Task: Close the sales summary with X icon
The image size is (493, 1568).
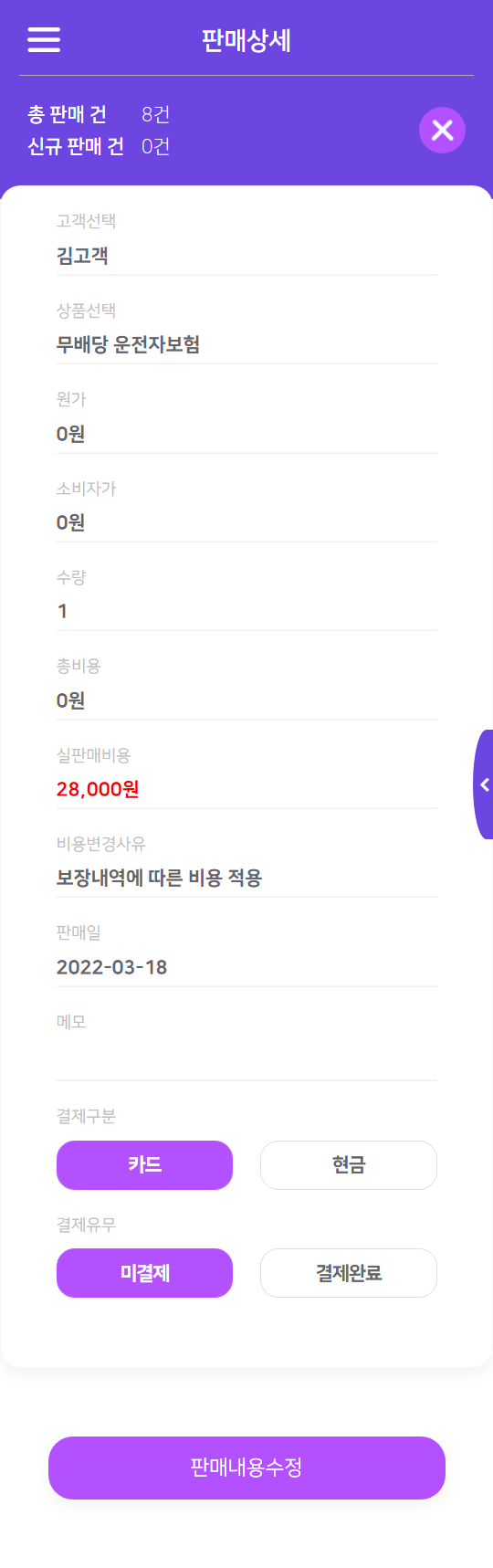Action: pos(443,130)
